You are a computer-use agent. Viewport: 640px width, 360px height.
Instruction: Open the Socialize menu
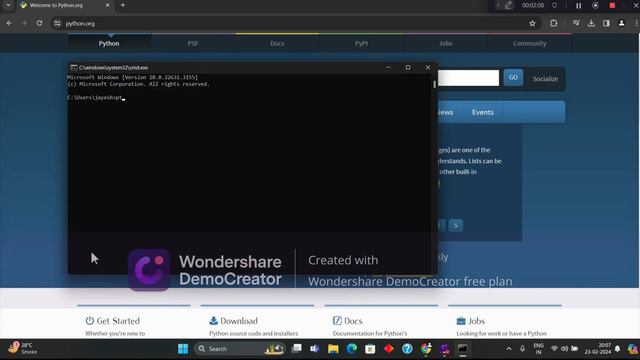point(545,79)
